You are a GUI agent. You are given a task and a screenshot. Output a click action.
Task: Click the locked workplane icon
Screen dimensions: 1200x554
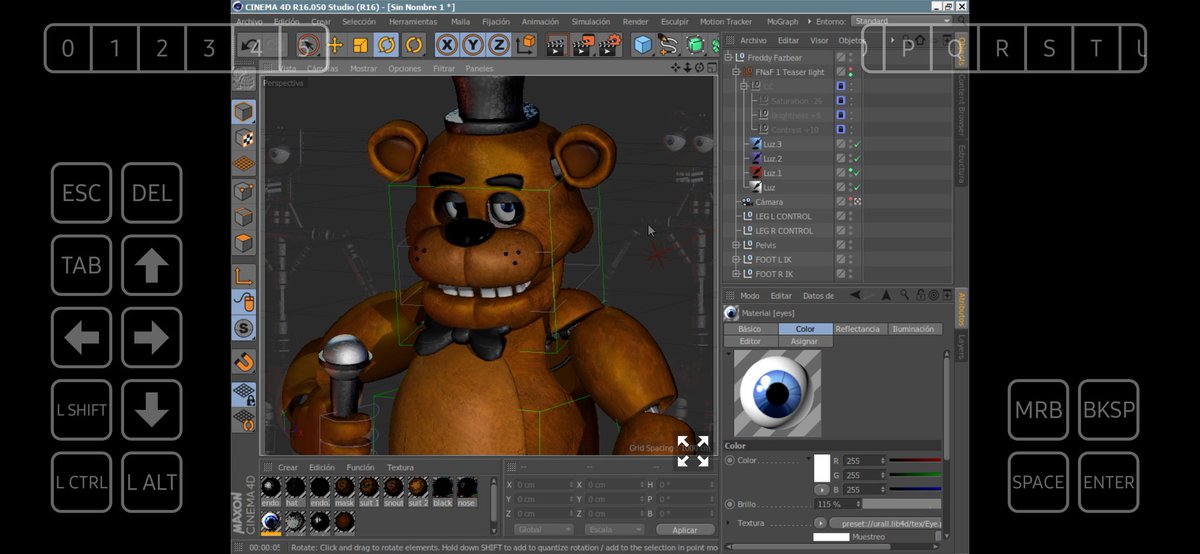click(x=244, y=394)
